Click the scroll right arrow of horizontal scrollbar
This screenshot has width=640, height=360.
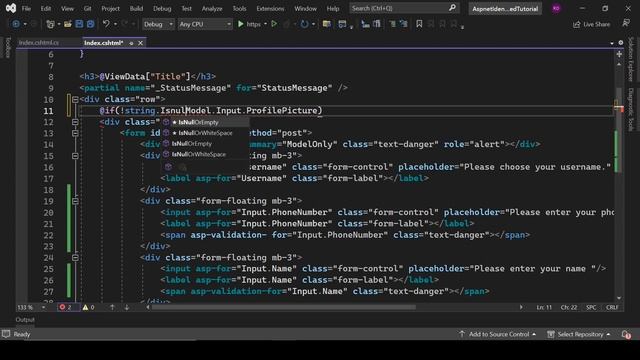point(521,307)
